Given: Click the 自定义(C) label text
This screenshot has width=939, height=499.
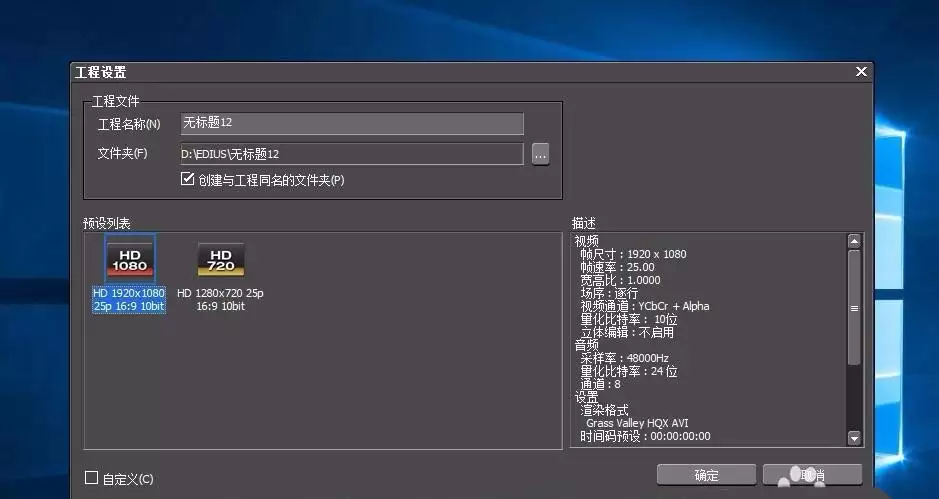Looking at the screenshot, I should click(128, 479).
